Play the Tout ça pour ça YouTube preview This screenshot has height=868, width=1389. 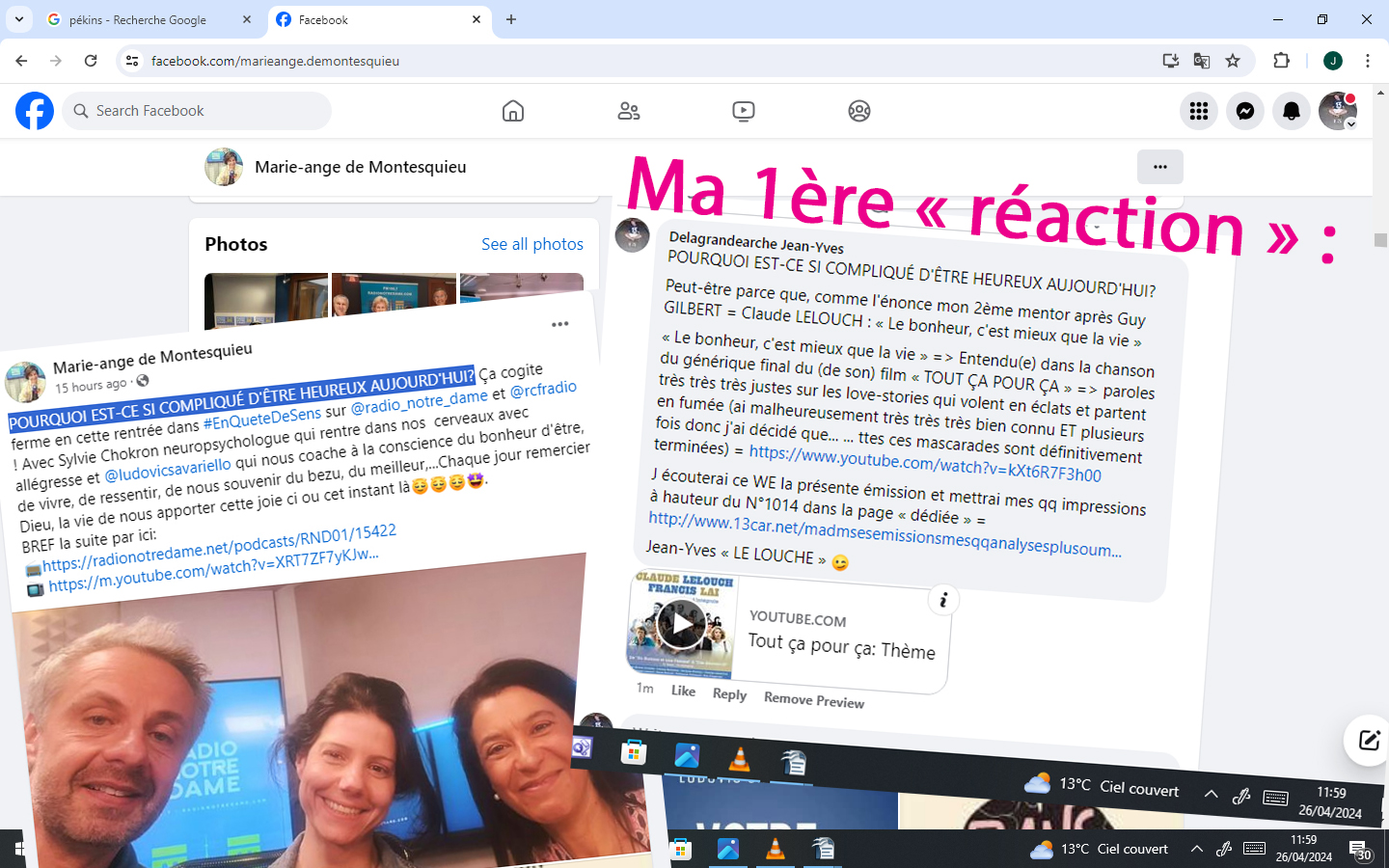point(681,626)
